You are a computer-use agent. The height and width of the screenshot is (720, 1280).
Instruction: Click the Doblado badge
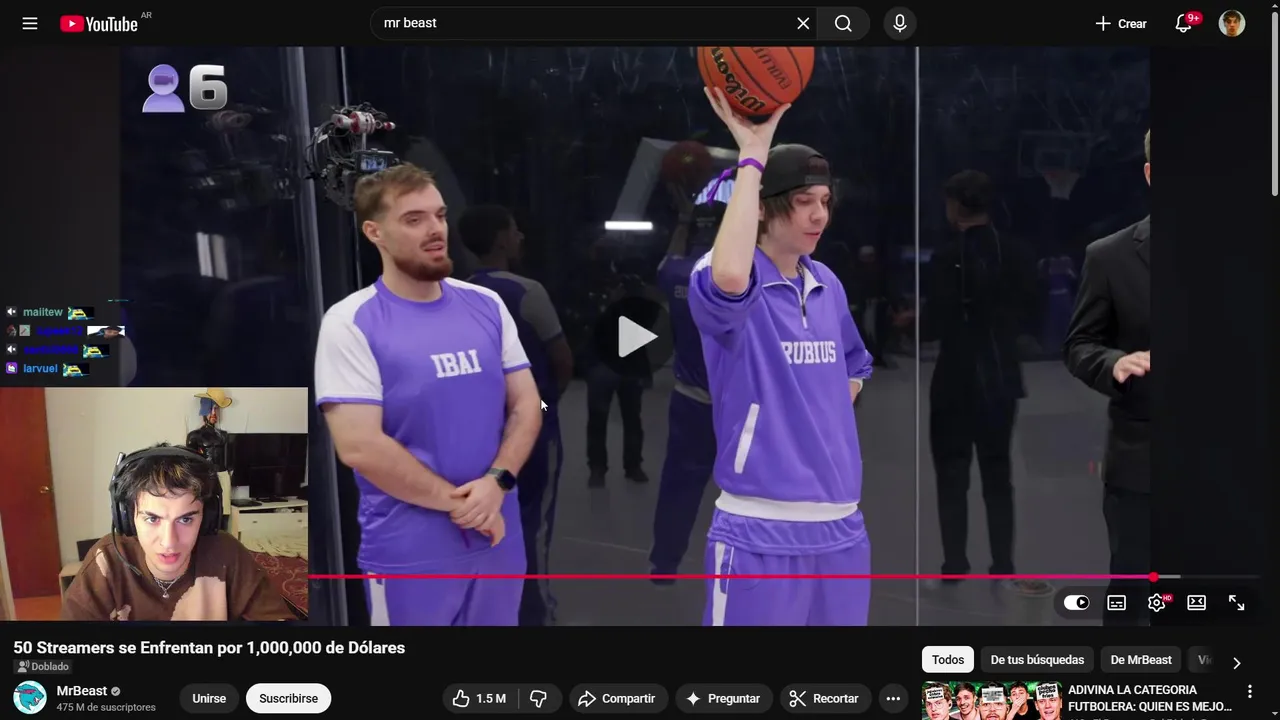[x=42, y=667]
